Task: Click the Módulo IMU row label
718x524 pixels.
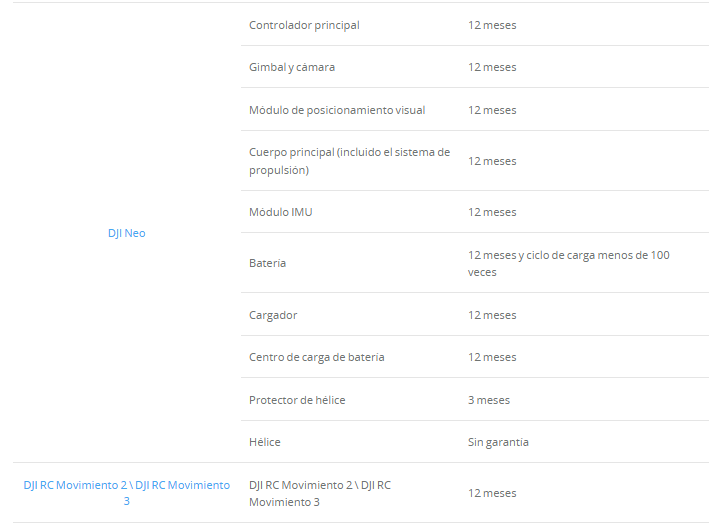Action: [281, 212]
